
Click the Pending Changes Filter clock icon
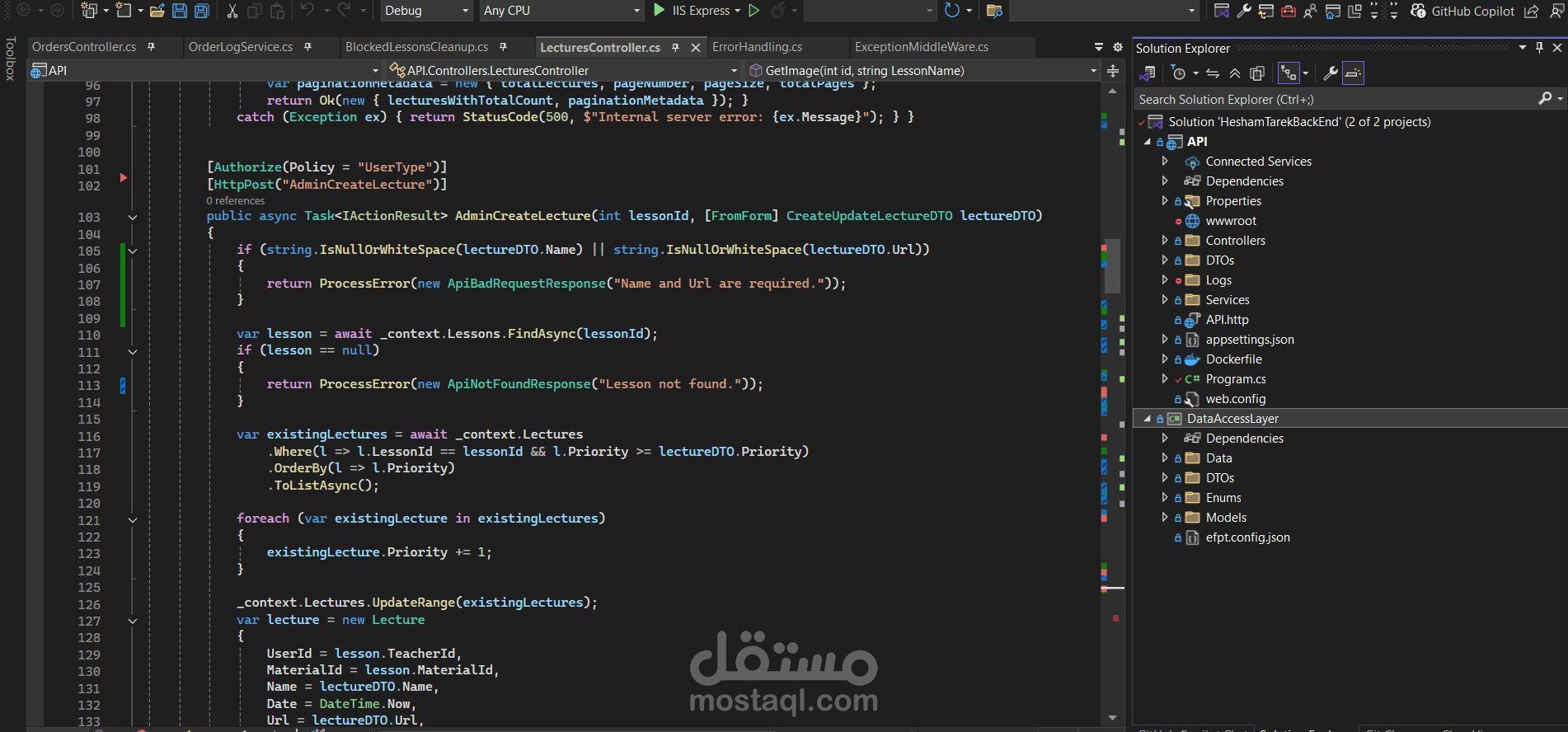1179,73
